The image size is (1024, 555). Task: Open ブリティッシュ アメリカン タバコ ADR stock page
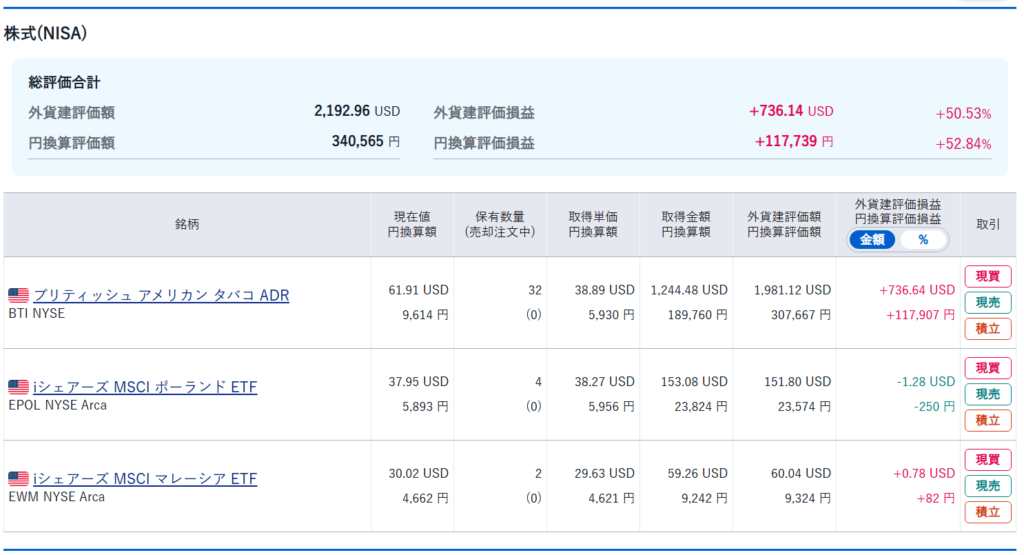pos(161,296)
